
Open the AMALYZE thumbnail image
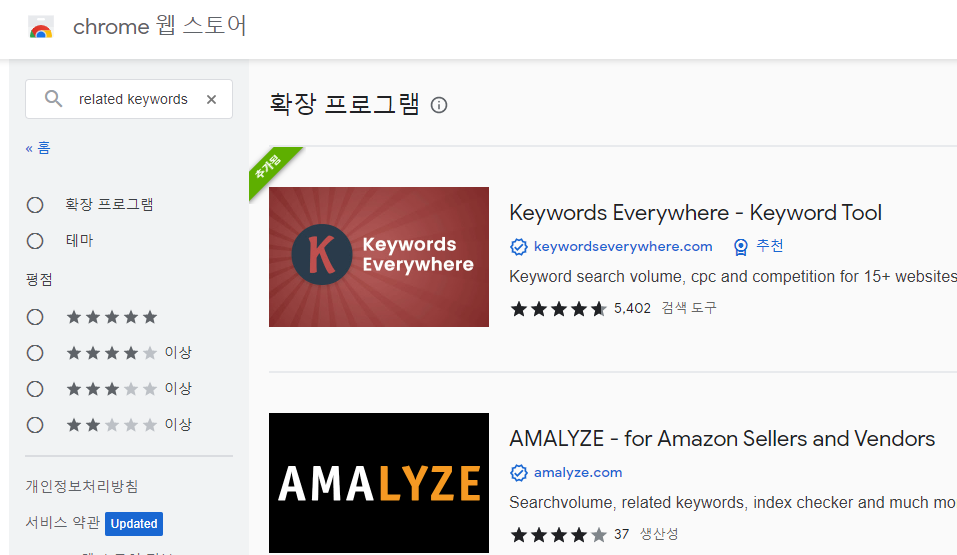click(378, 483)
